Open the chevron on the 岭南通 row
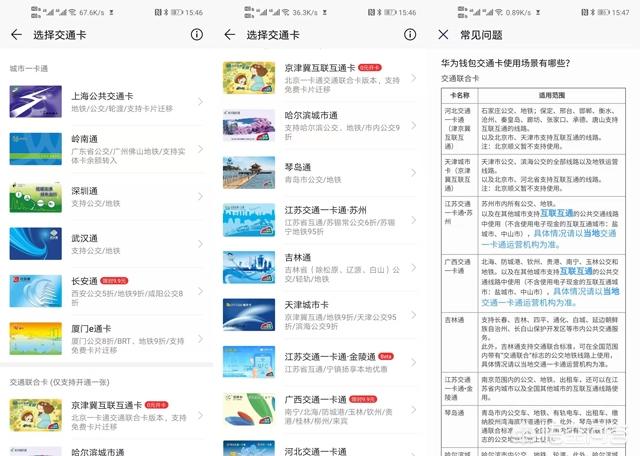 200,149
